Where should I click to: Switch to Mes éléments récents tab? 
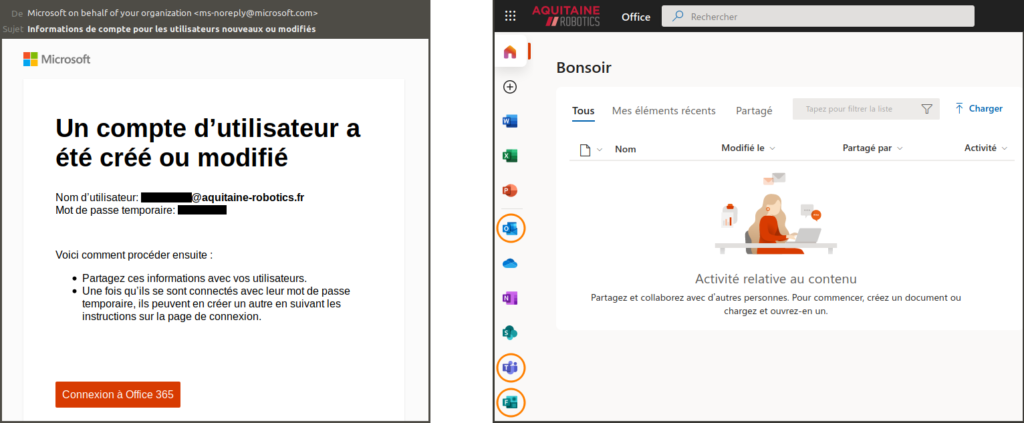664,110
